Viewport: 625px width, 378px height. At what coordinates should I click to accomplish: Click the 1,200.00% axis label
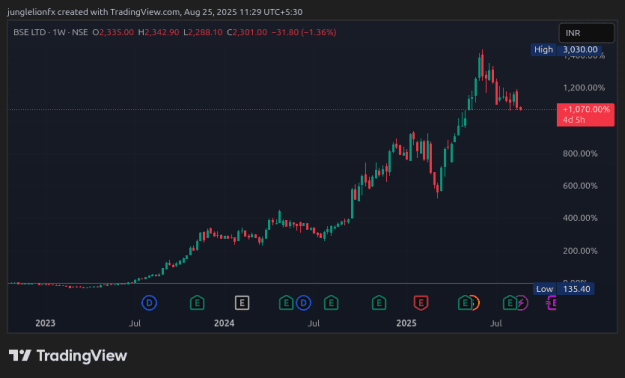click(x=584, y=88)
